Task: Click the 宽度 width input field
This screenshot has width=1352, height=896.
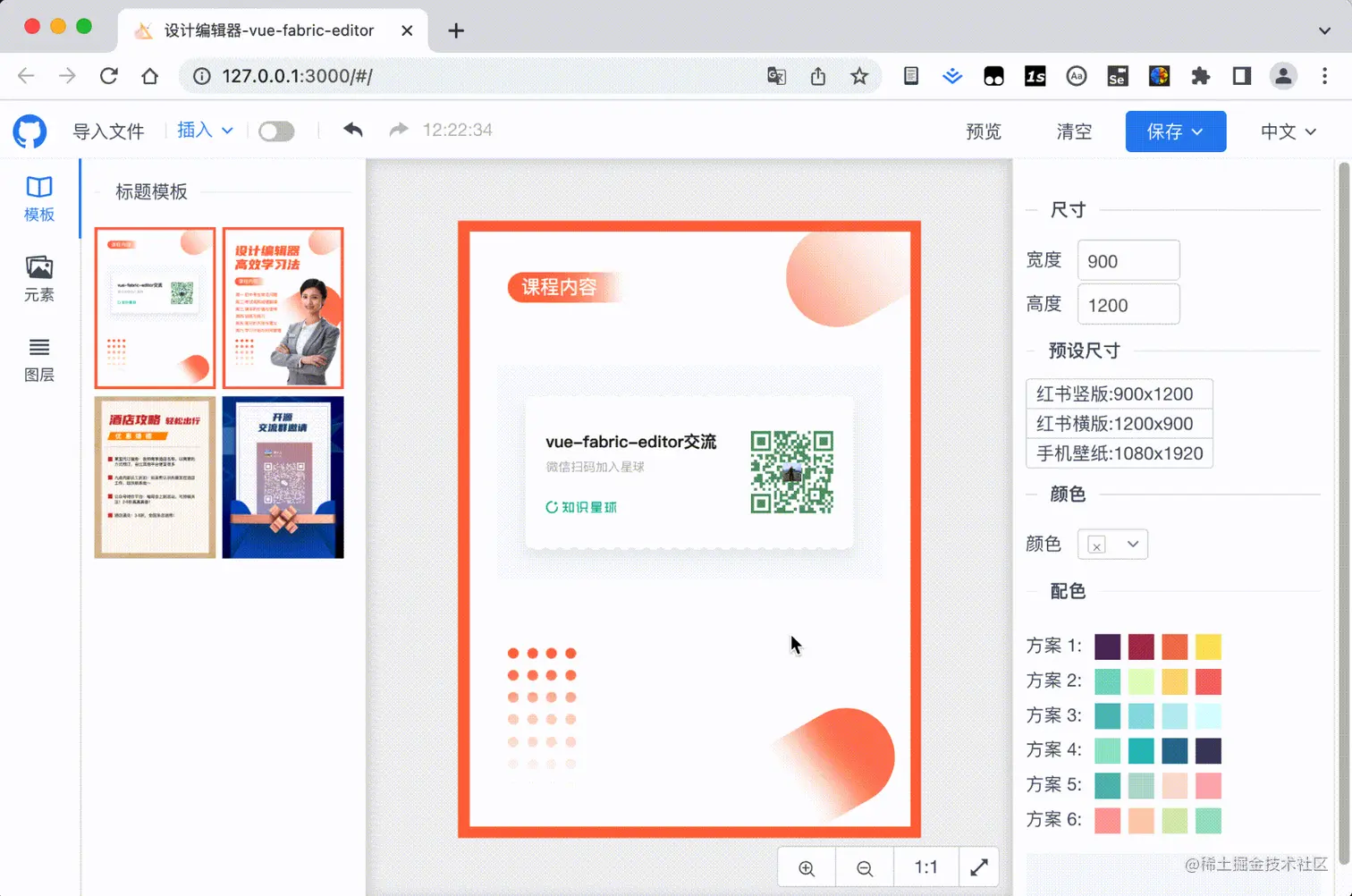Action: click(x=1128, y=260)
